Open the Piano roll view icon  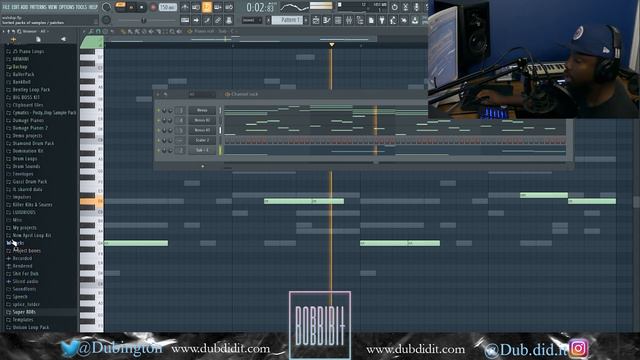pyautogui.click(x=327, y=20)
